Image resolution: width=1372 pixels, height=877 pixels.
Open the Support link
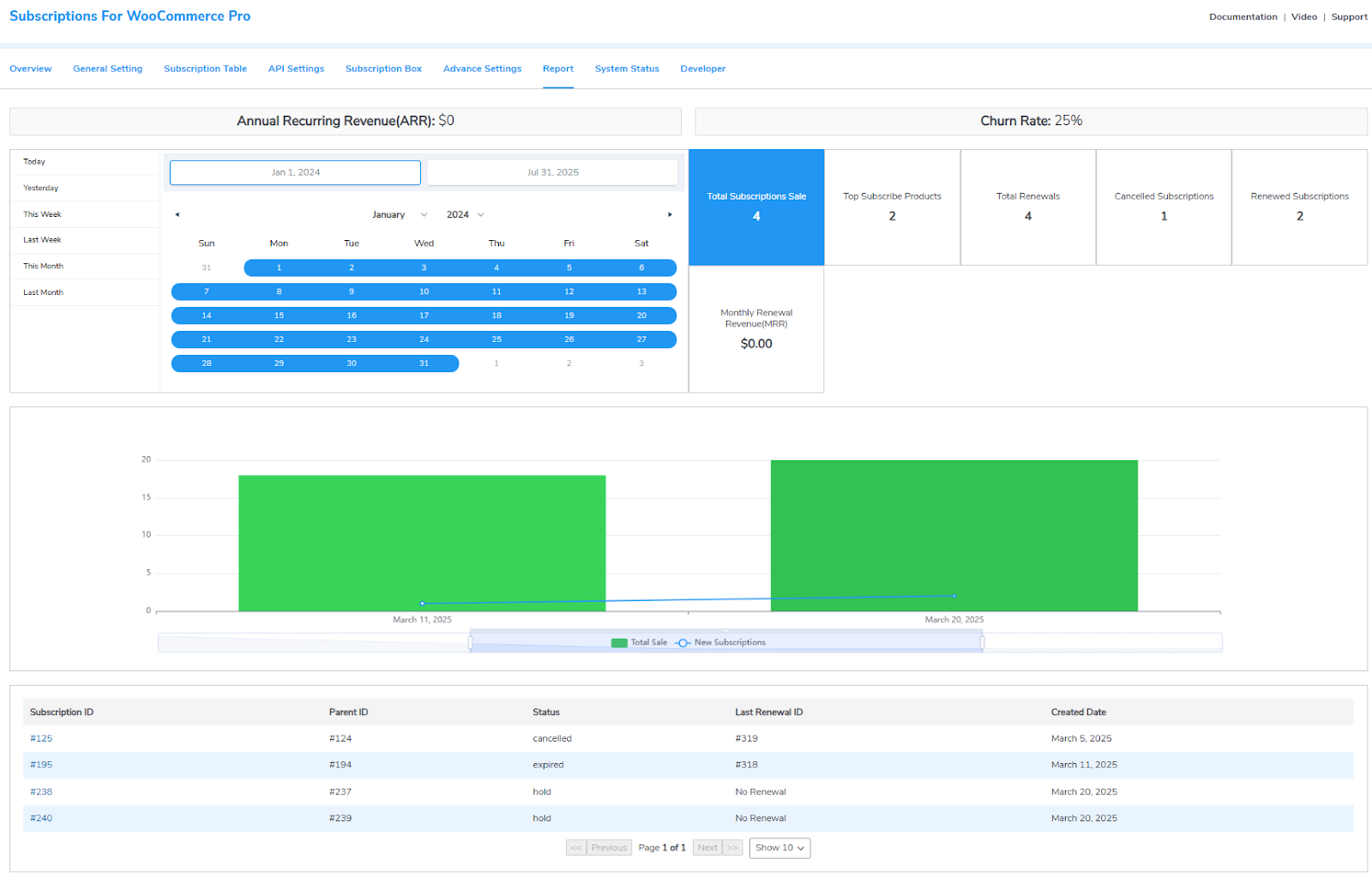point(1349,16)
